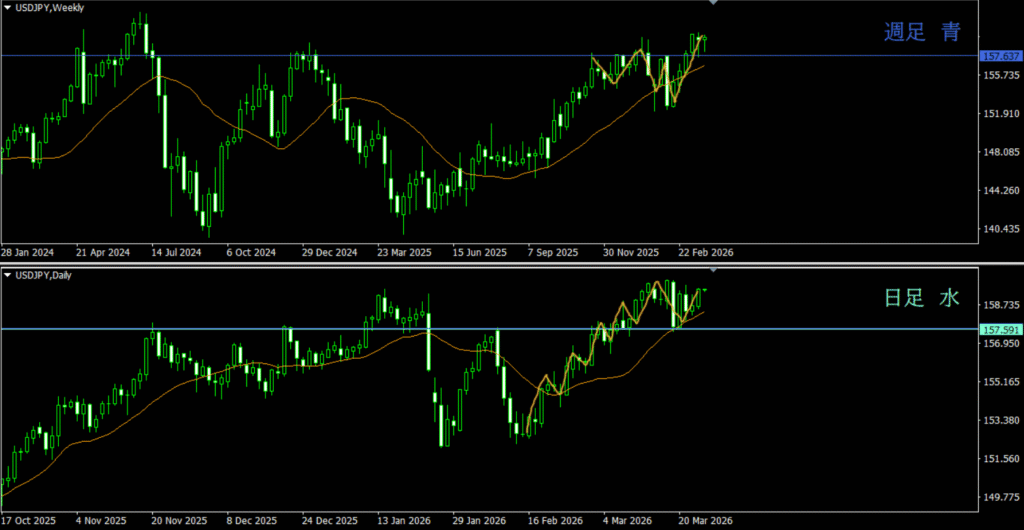Select the 日足 水 text label
Viewport: 1024px width, 530px height.
(921, 297)
